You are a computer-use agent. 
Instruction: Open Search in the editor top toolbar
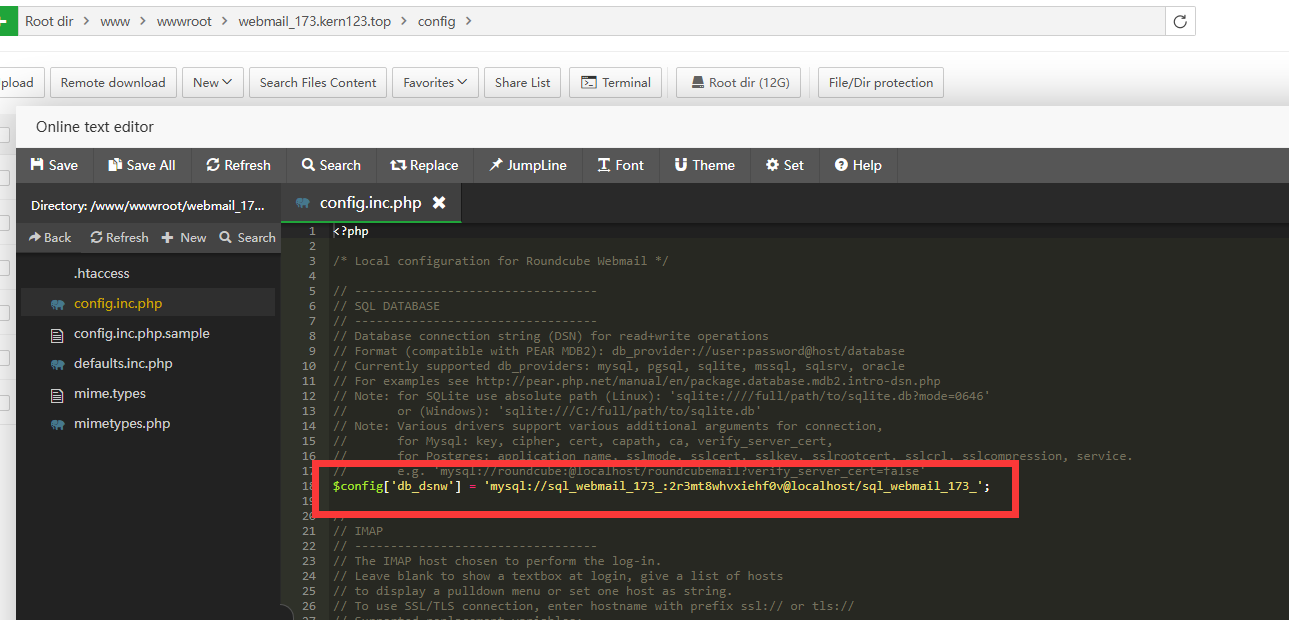330,165
